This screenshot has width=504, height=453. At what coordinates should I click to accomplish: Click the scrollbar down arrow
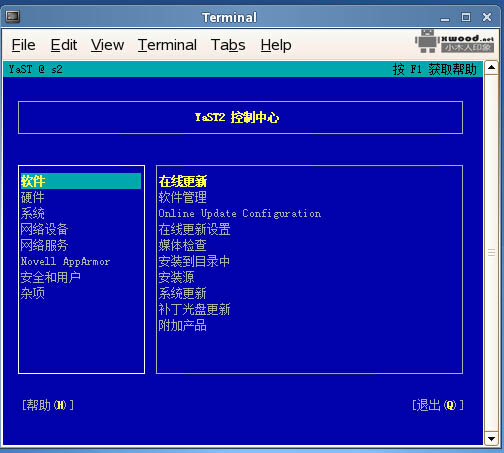click(x=491, y=439)
